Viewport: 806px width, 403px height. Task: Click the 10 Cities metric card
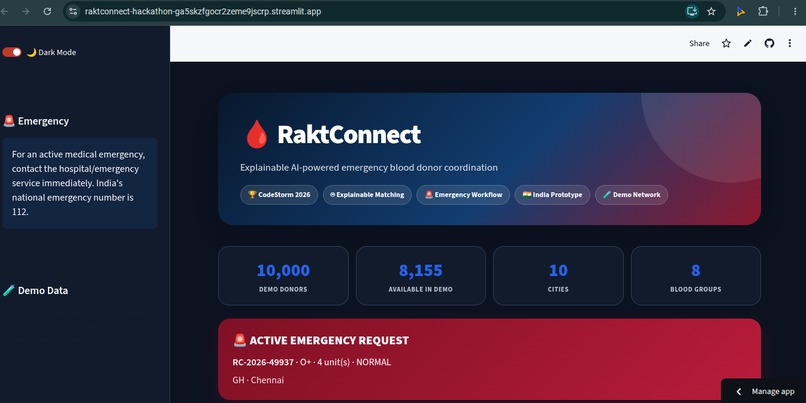click(558, 276)
